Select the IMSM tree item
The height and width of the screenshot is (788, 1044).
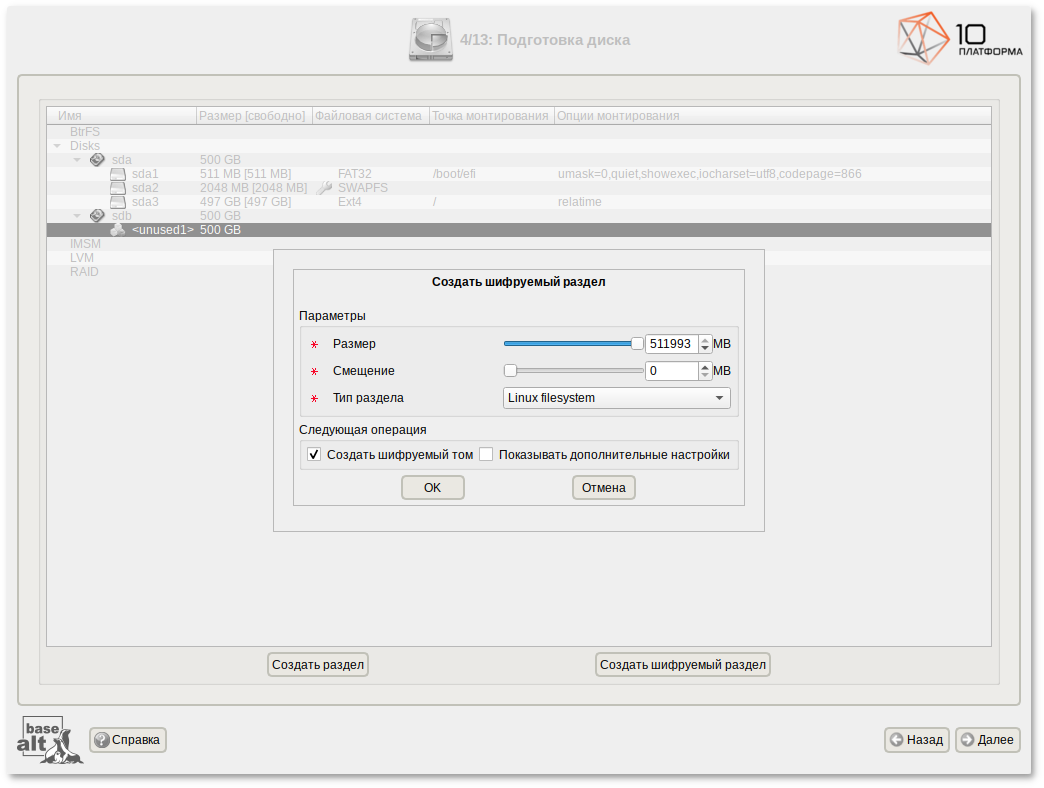coord(85,244)
